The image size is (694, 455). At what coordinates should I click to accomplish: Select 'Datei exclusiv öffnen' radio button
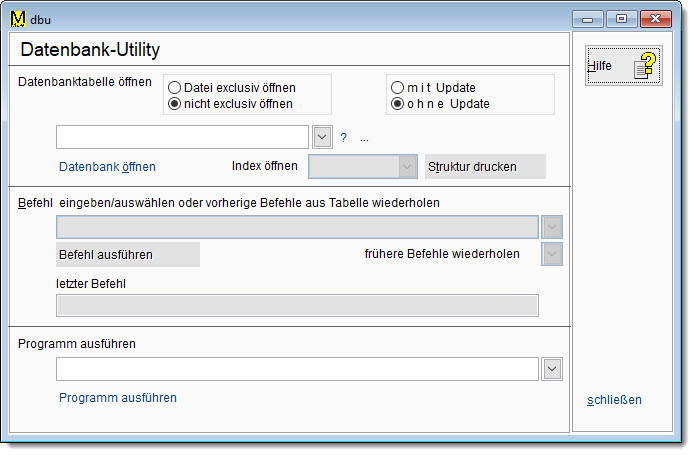[175, 87]
